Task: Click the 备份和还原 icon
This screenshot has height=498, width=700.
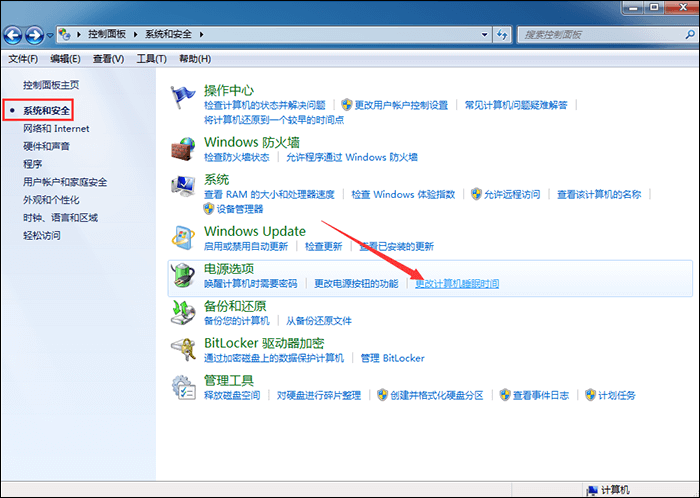Action: [183, 313]
